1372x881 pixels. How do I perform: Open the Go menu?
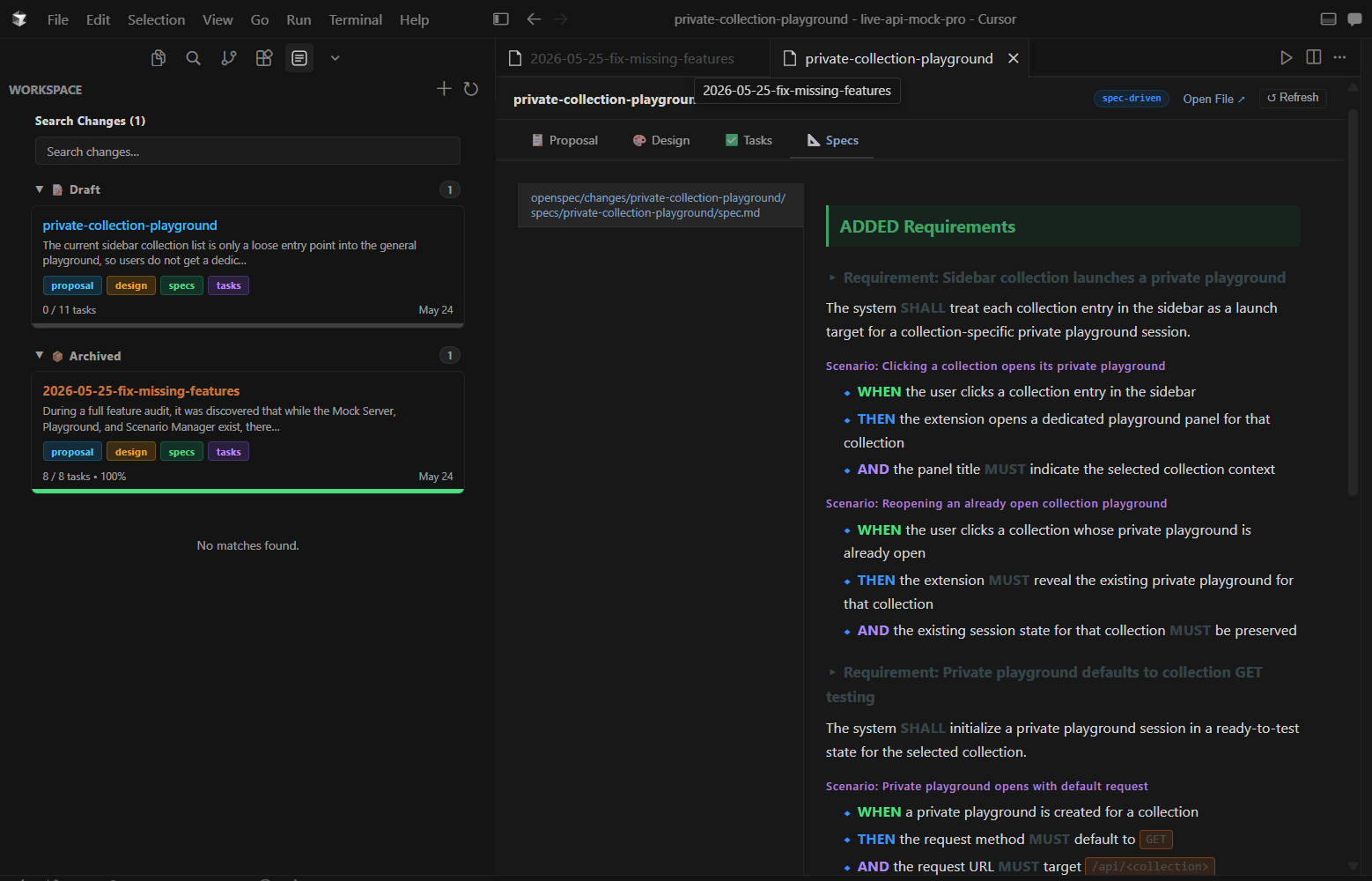260,19
